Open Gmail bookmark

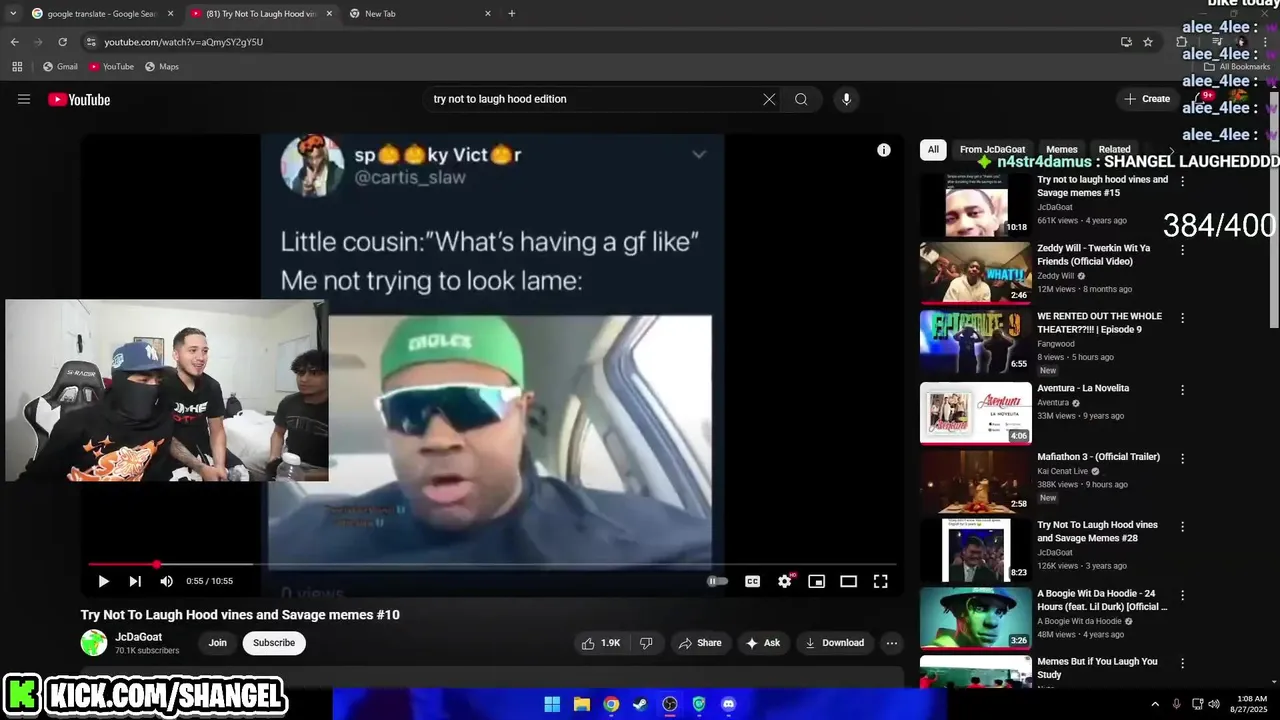click(60, 67)
